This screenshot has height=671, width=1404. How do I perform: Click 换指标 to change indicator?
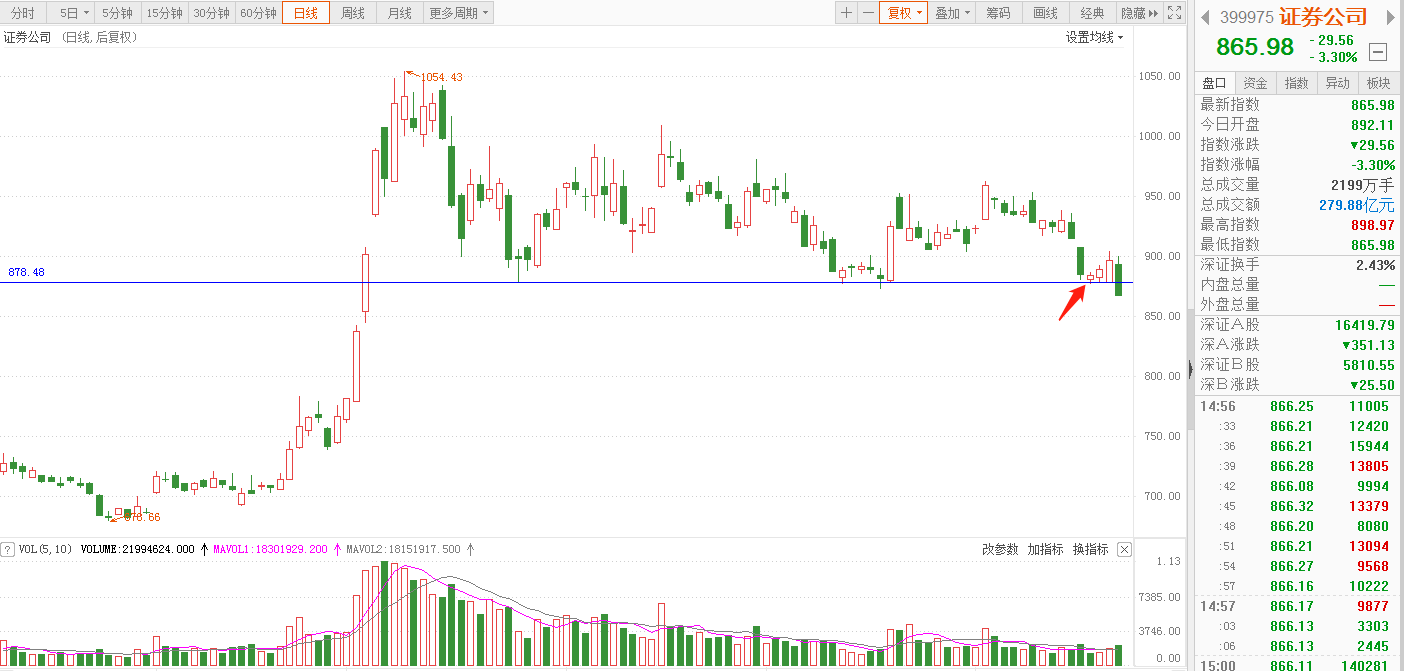pyautogui.click(x=1091, y=549)
